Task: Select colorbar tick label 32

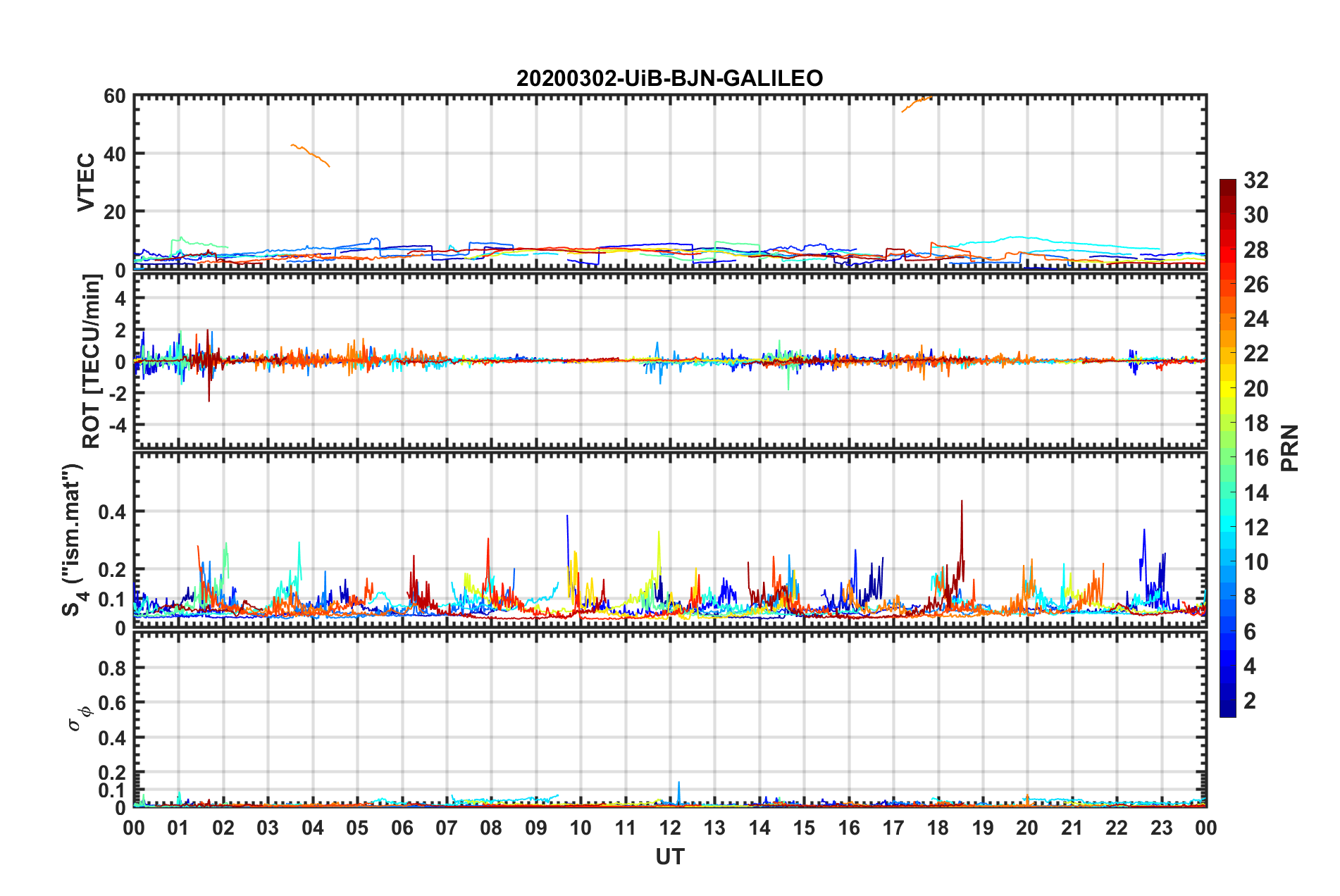Action: [x=1256, y=180]
